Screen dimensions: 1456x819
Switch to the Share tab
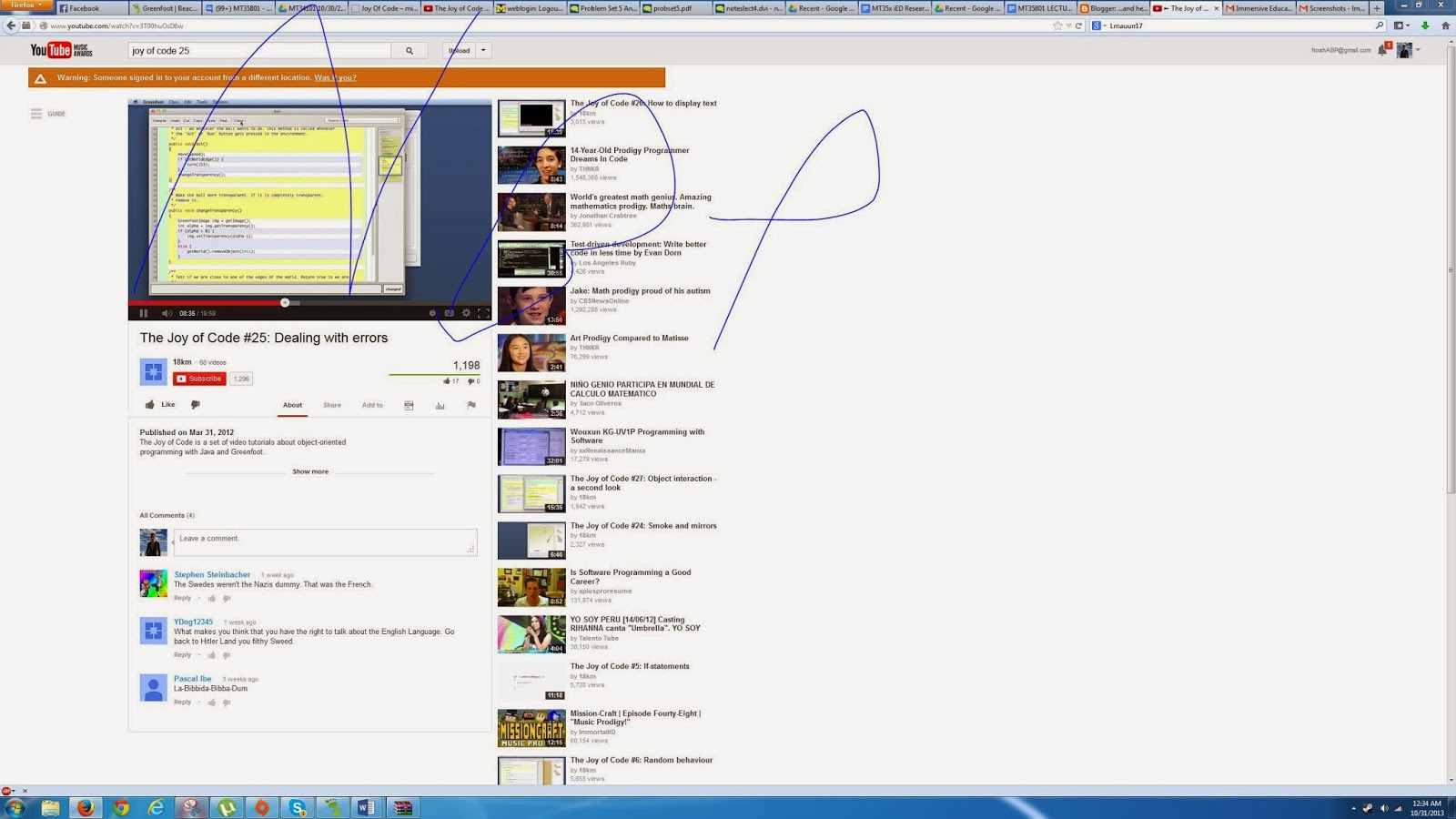pos(332,405)
